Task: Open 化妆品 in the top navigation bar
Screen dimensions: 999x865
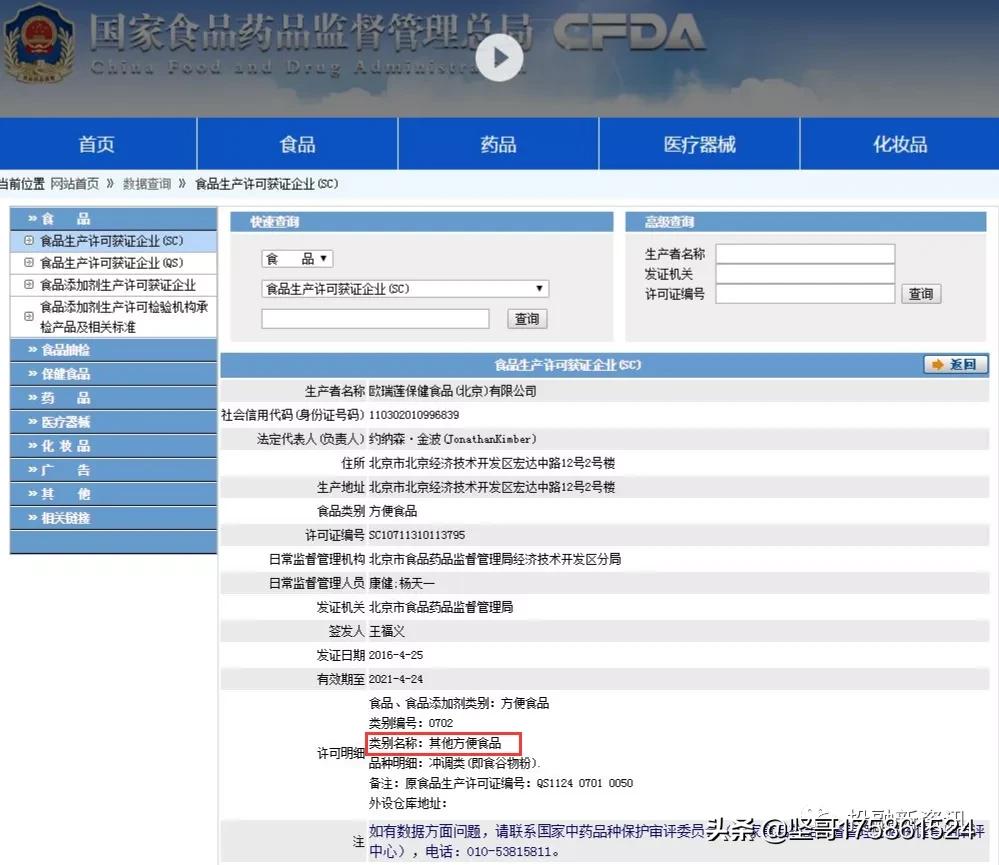Action: click(900, 145)
